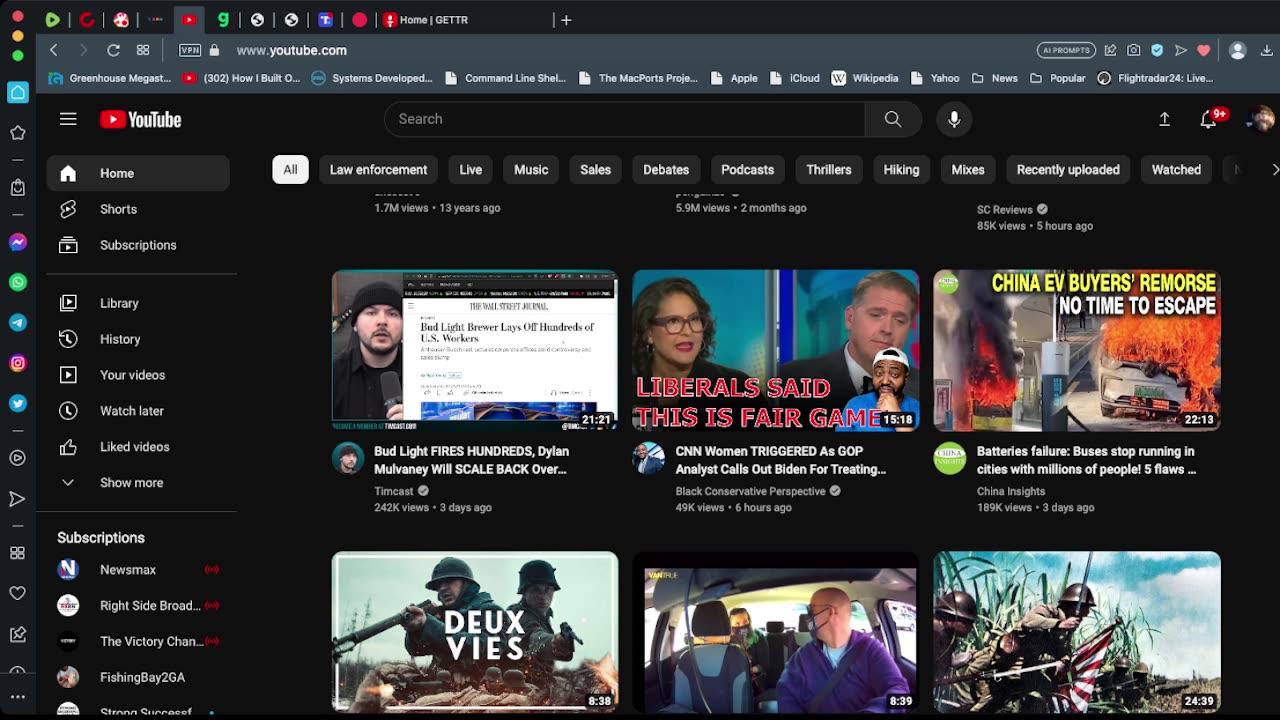The height and width of the screenshot is (720, 1280).
Task: Open Telegram in the Opera sidebar
Action: [x=18, y=323]
